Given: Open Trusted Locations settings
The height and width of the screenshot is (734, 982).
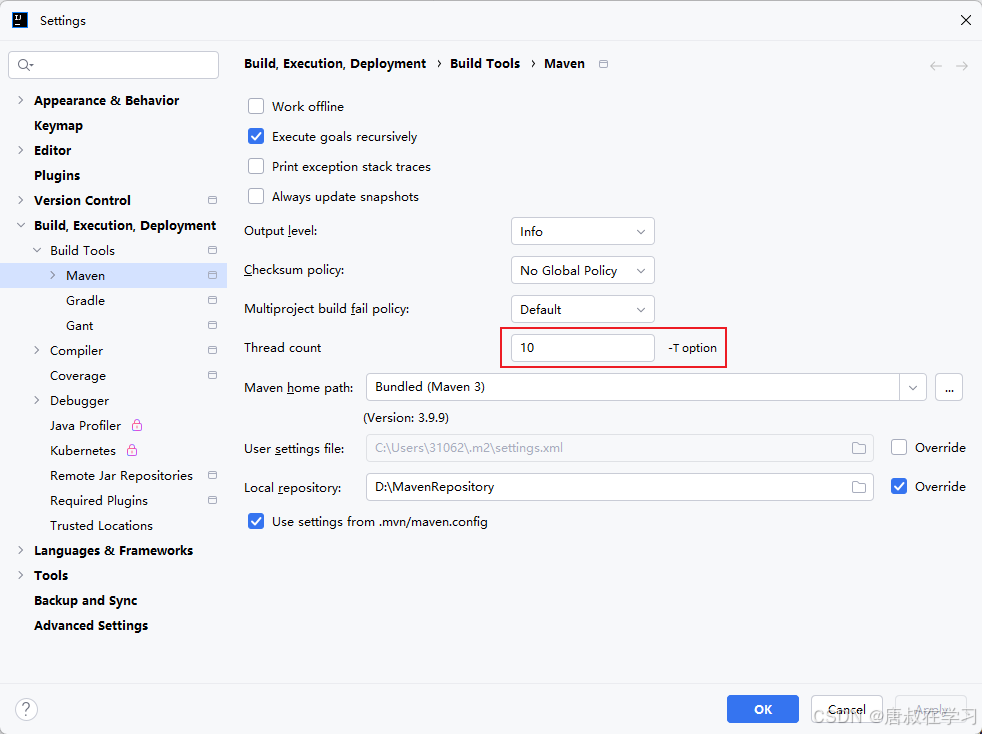Looking at the screenshot, I should 101,525.
